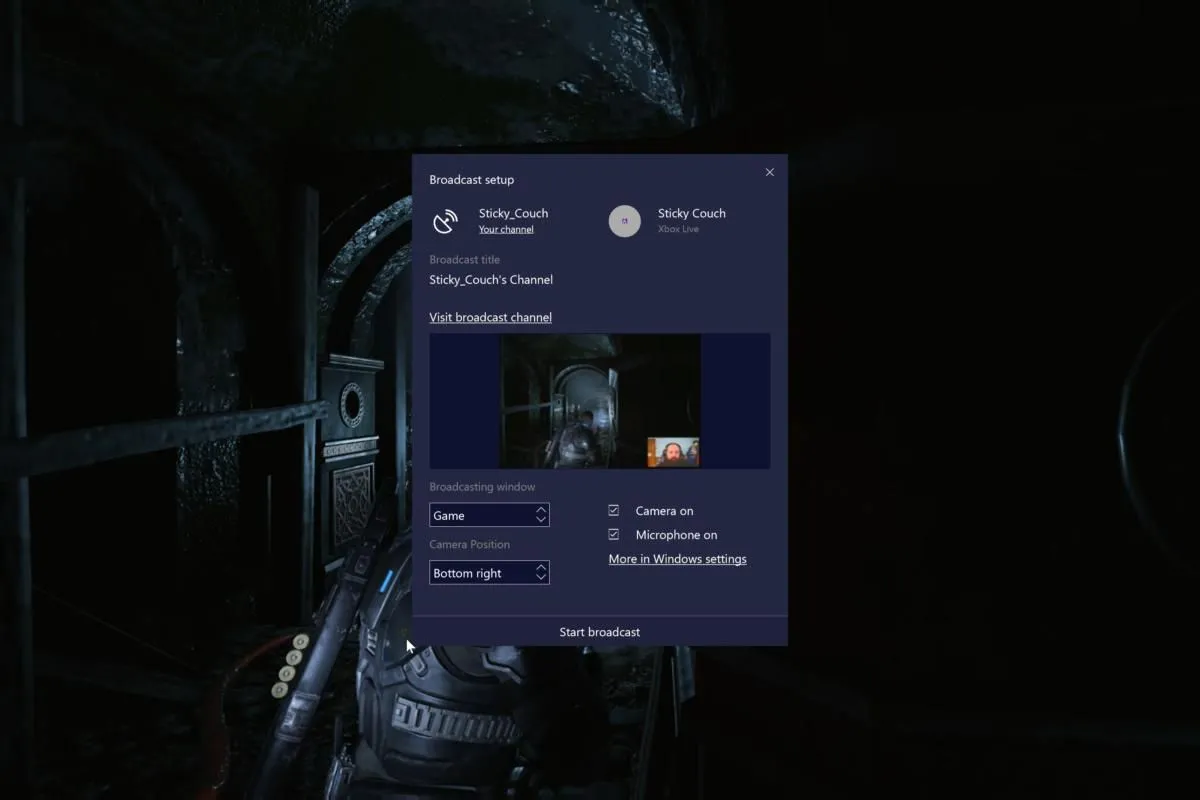This screenshot has height=800, width=1200.
Task: Click the Broadcast setup heading
Action: tap(472, 180)
